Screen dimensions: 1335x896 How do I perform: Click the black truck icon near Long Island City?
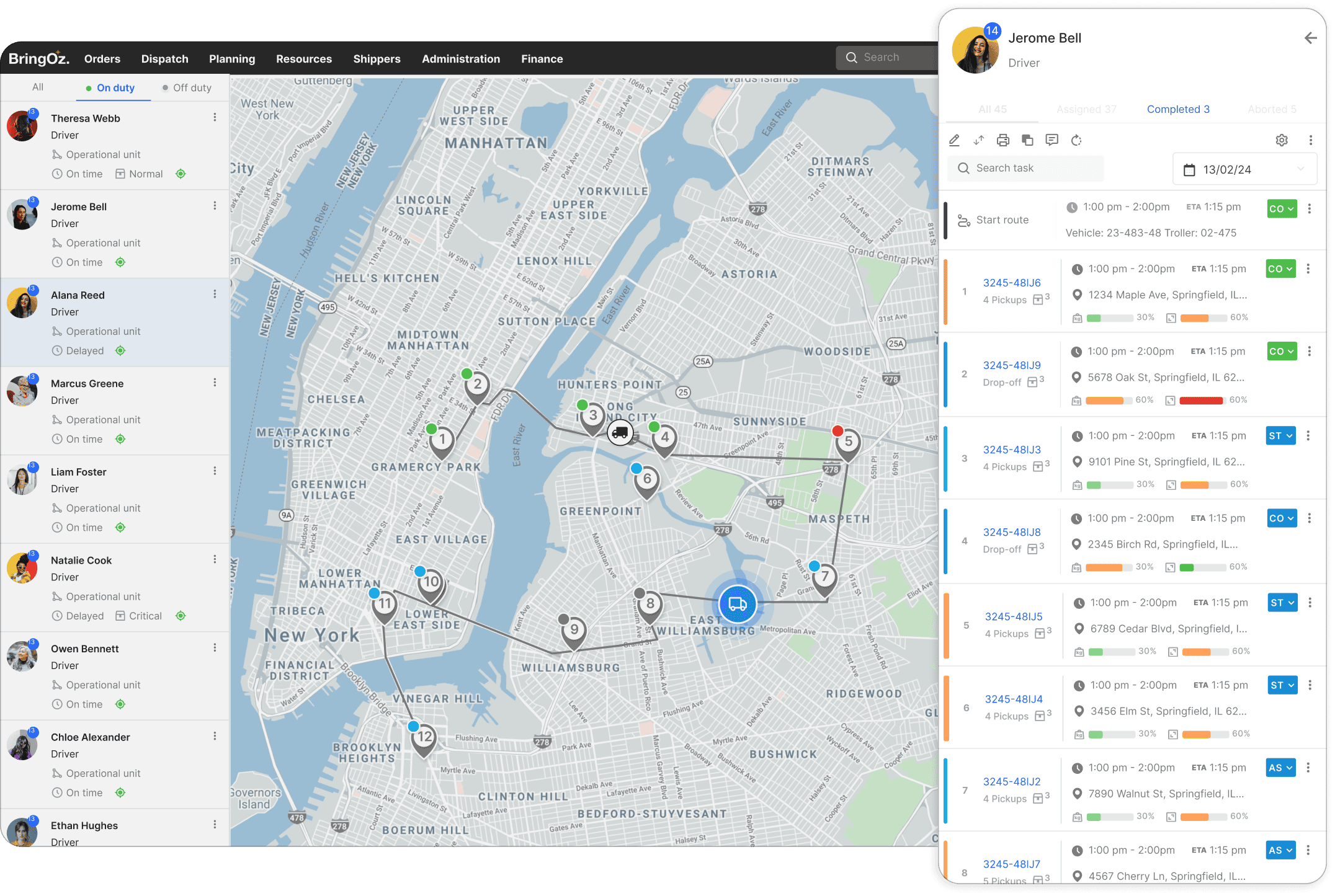620,432
